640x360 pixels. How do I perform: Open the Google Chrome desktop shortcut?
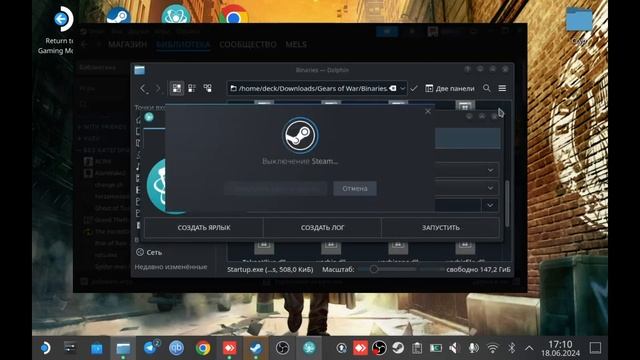click(x=233, y=15)
